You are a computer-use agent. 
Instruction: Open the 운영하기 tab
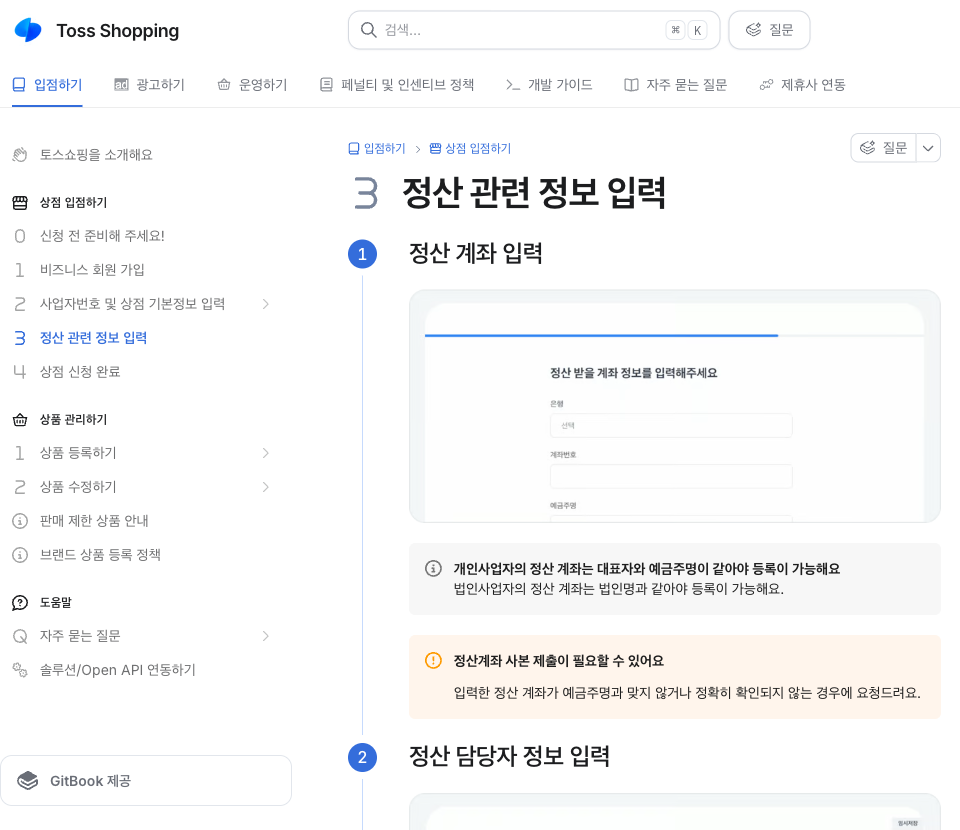click(252, 85)
